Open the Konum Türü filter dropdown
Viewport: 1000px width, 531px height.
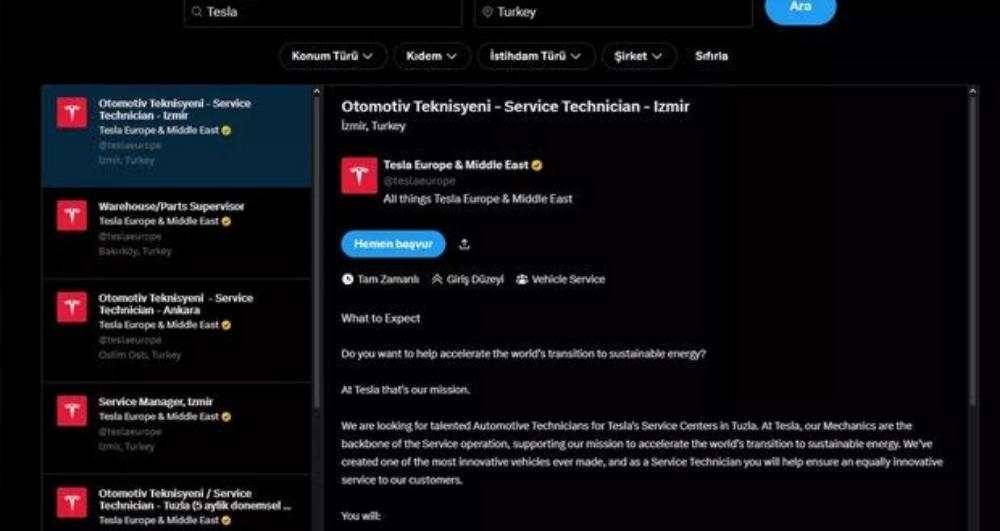(x=331, y=56)
